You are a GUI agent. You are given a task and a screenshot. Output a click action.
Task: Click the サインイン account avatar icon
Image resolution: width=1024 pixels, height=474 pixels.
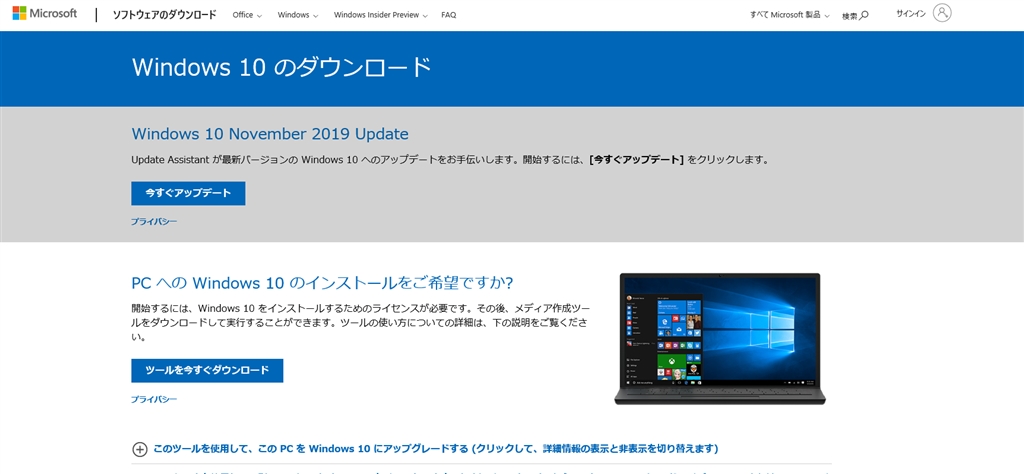(x=942, y=13)
